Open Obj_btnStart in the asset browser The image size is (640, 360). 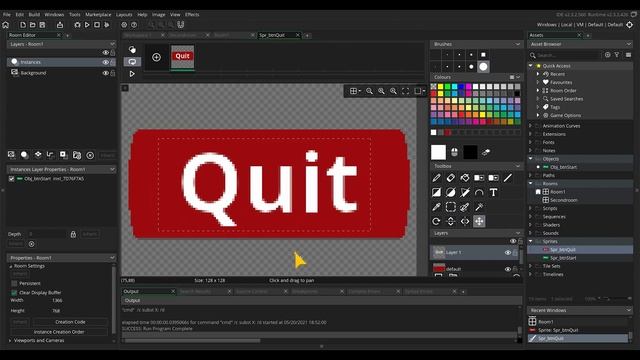point(563,167)
